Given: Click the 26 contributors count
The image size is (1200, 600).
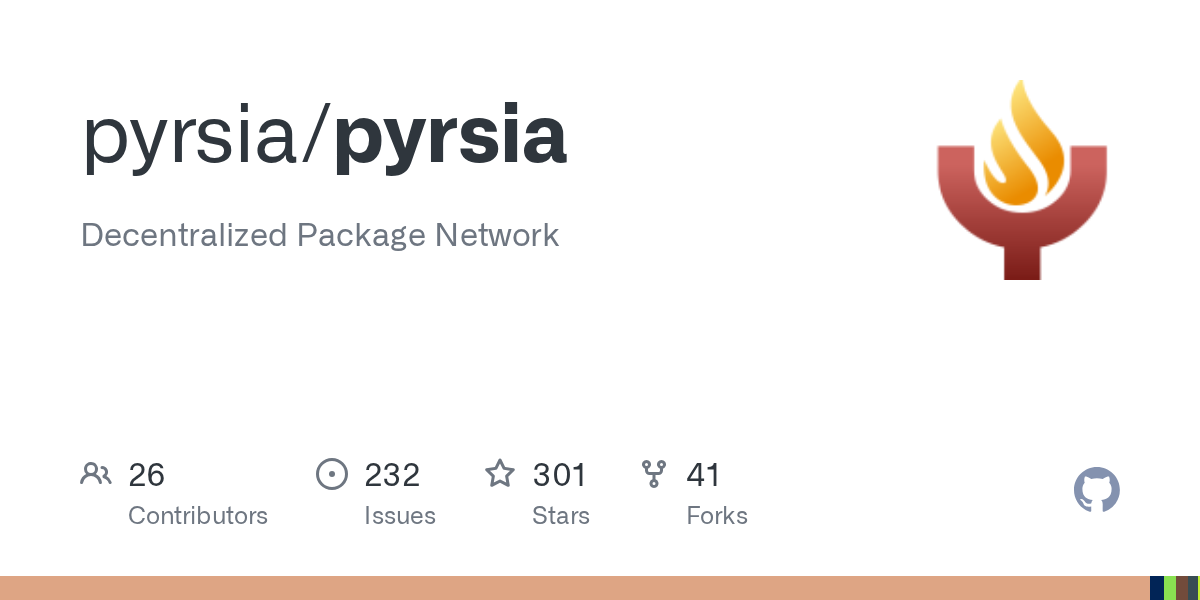Looking at the screenshot, I should tap(146, 475).
